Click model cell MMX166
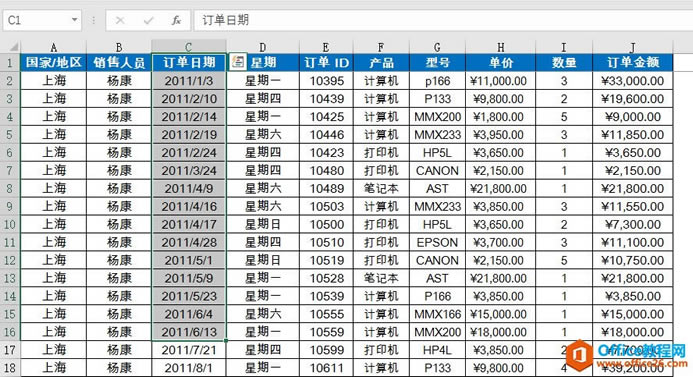Screen dimensions: 693x377 click(x=437, y=314)
